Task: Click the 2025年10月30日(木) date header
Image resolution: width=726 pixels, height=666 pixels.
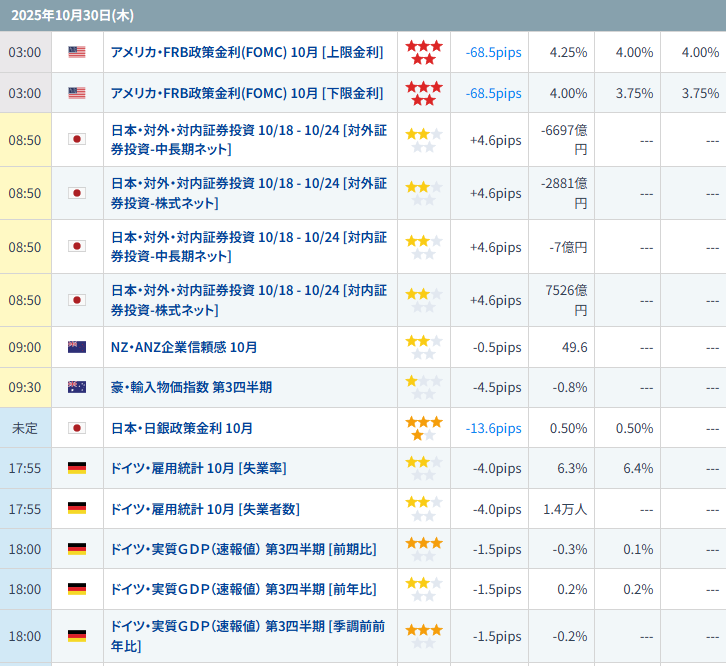Action: point(72,15)
